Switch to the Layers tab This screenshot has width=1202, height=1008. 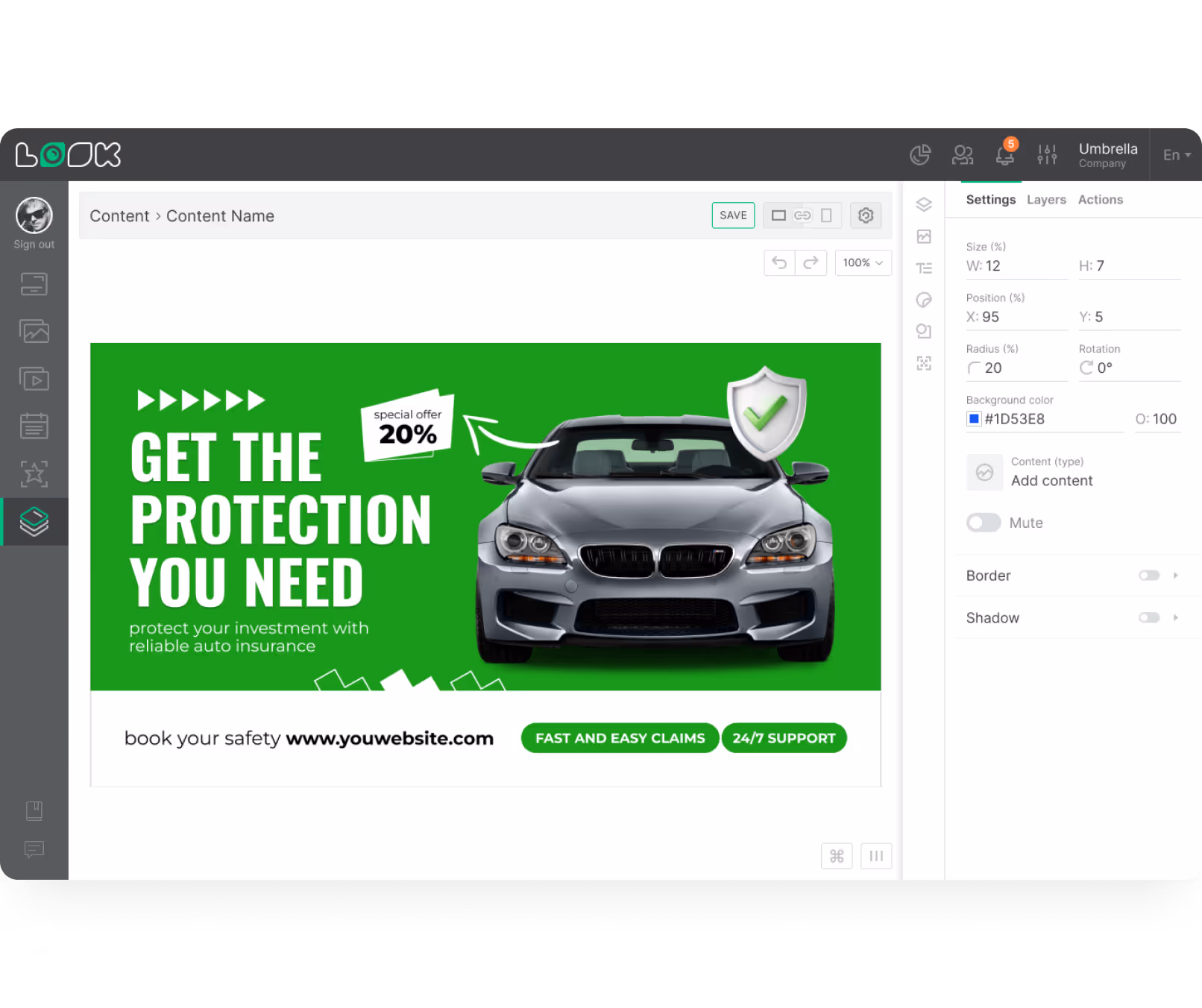click(x=1046, y=199)
